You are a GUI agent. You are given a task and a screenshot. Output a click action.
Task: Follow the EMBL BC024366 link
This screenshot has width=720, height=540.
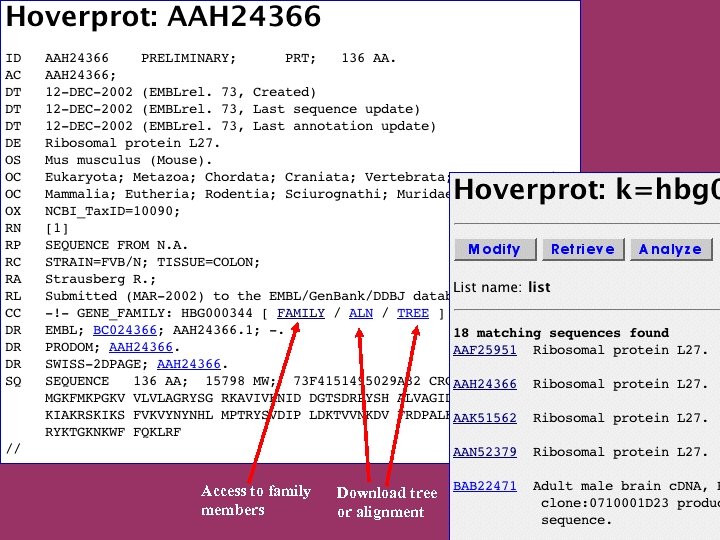tap(125, 330)
